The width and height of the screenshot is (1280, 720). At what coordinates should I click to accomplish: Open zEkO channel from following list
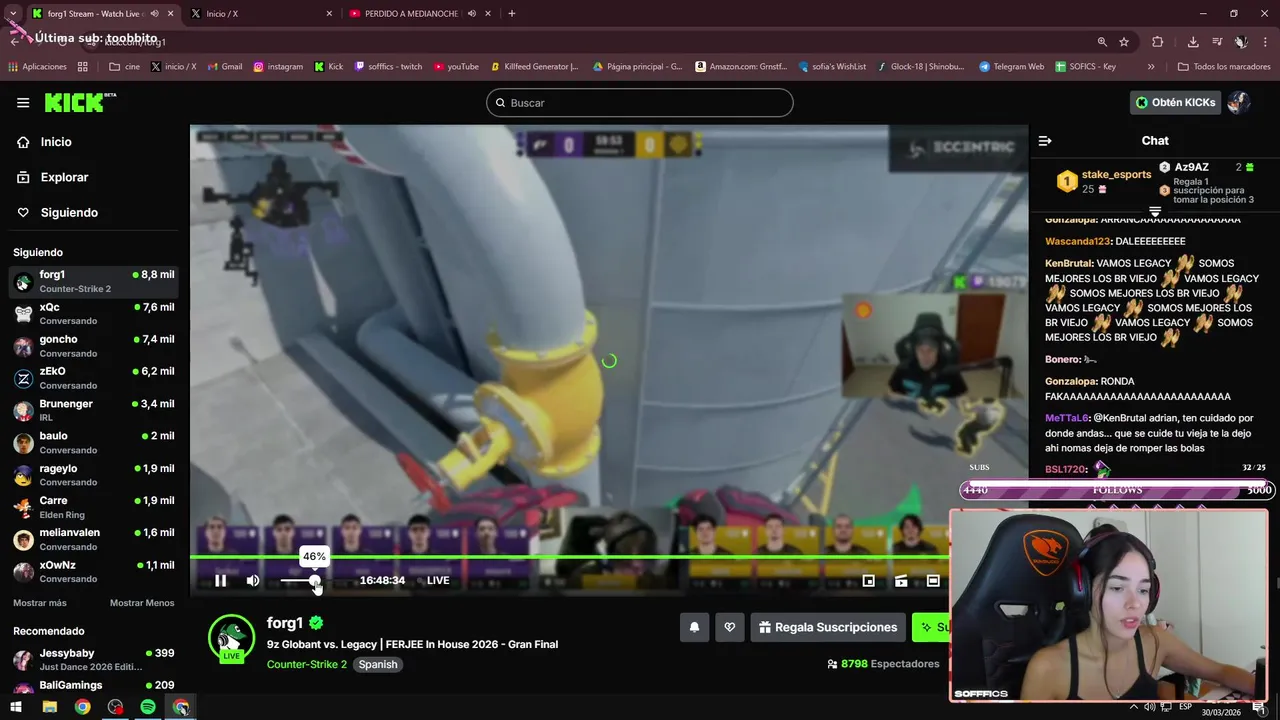[94, 378]
